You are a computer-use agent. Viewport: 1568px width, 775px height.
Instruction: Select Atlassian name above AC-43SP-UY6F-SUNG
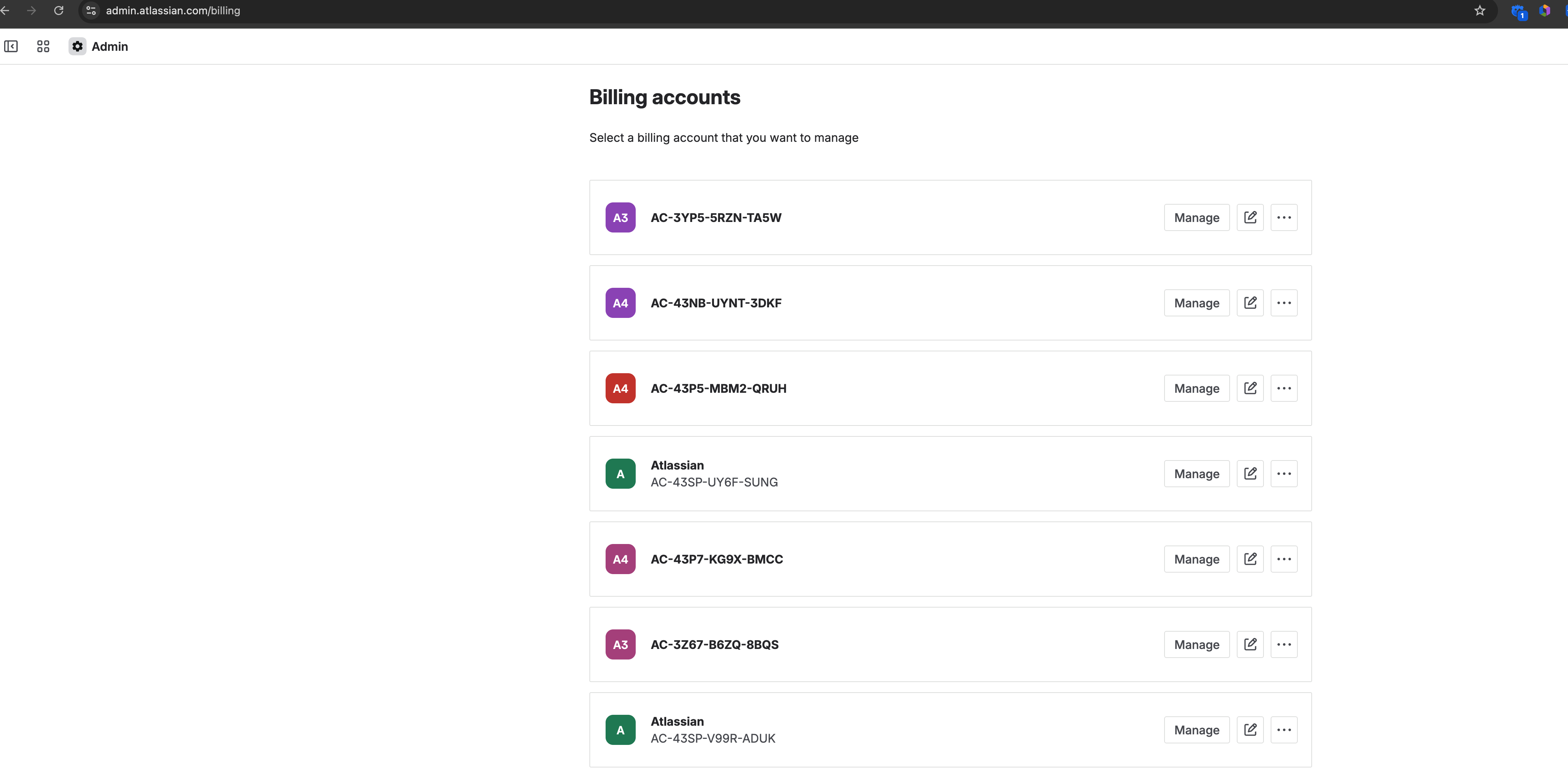pyautogui.click(x=677, y=465)
